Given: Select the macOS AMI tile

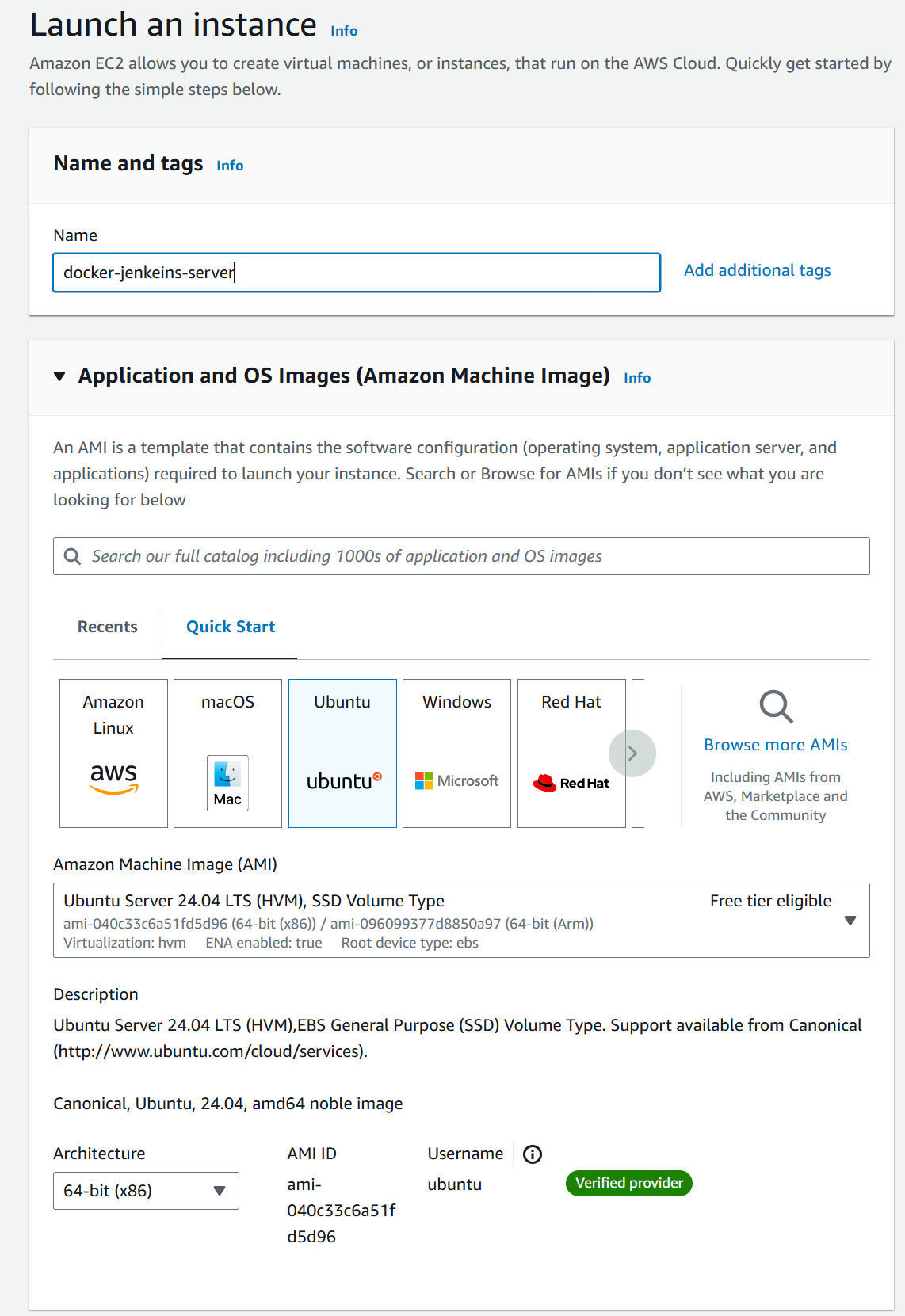Looking at the screenshot, I should (227, 753).
